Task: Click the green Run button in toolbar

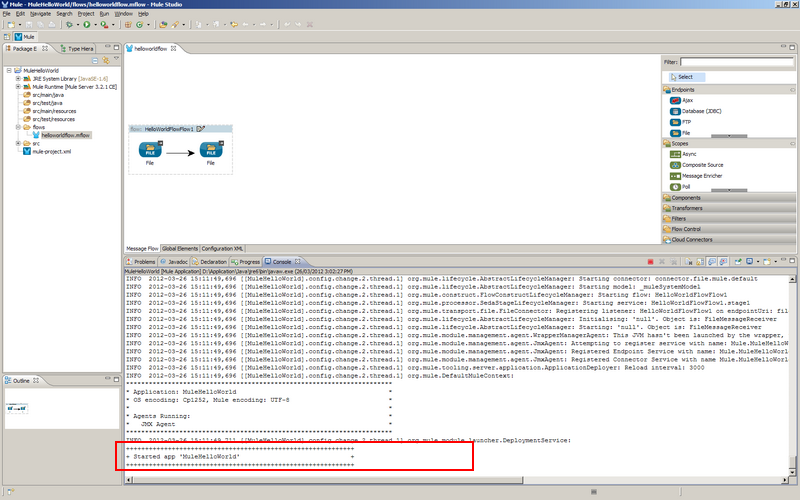Action: [87, 24]
